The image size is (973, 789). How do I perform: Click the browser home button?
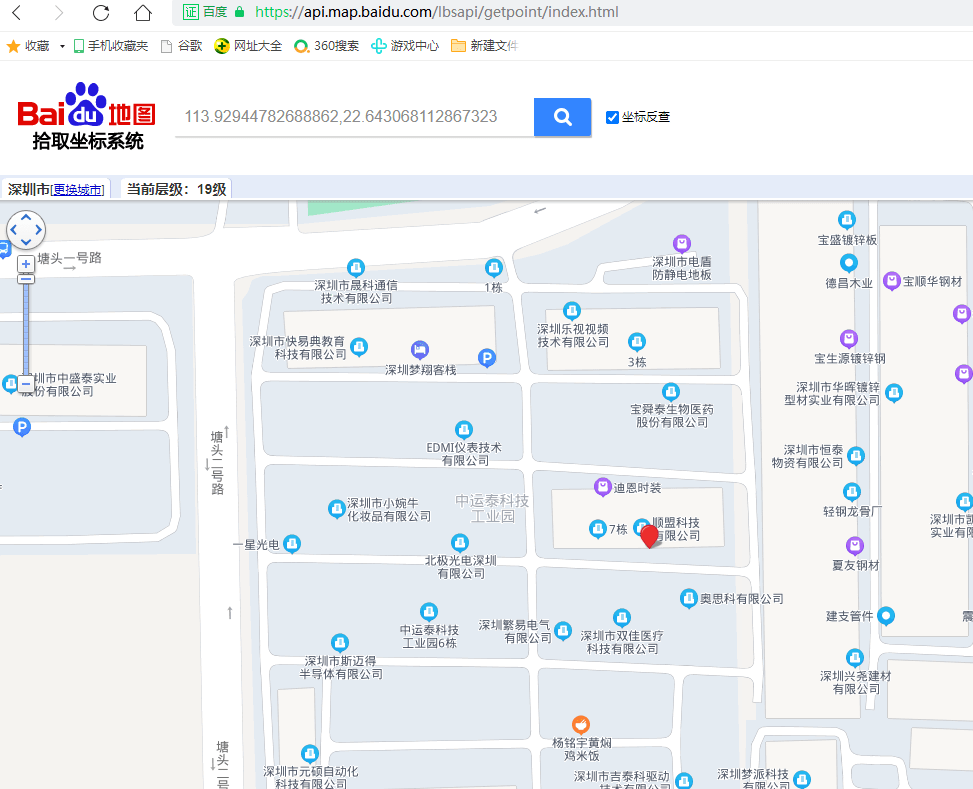coord(143,12)
